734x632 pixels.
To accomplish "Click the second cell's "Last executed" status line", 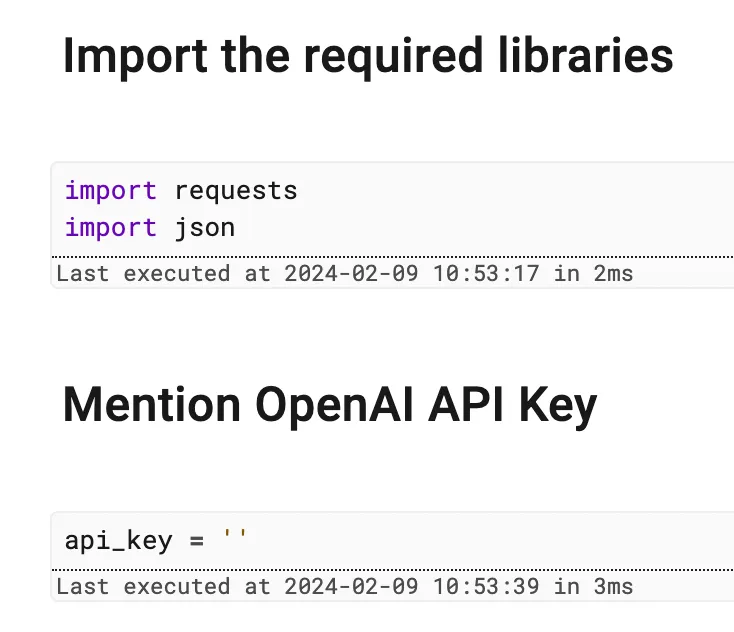I will 344,586.
